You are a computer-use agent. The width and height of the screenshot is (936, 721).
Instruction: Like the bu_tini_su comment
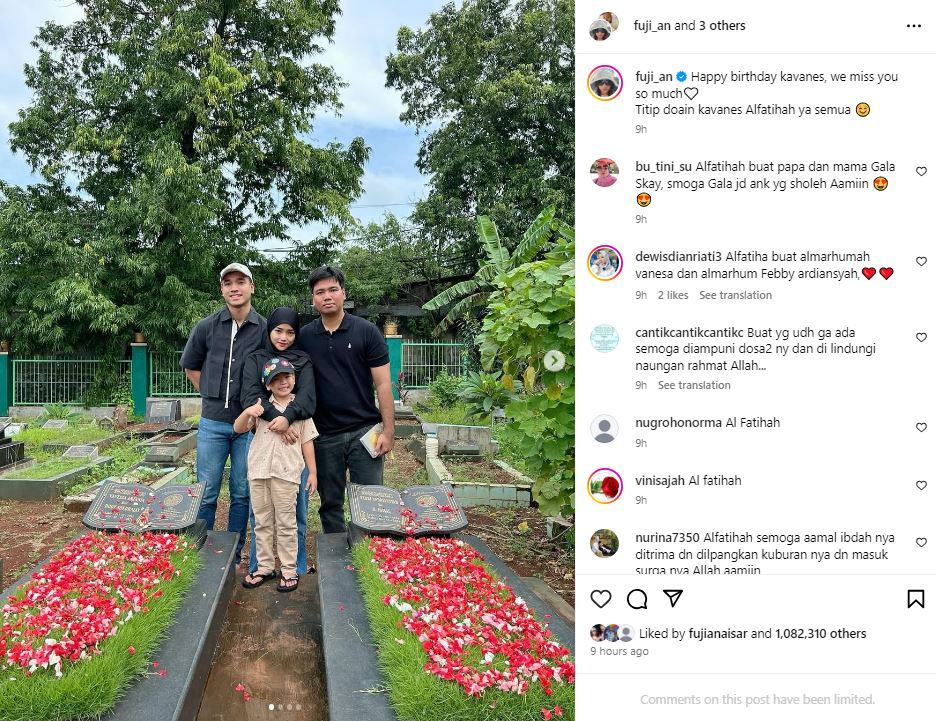[921, 171]
